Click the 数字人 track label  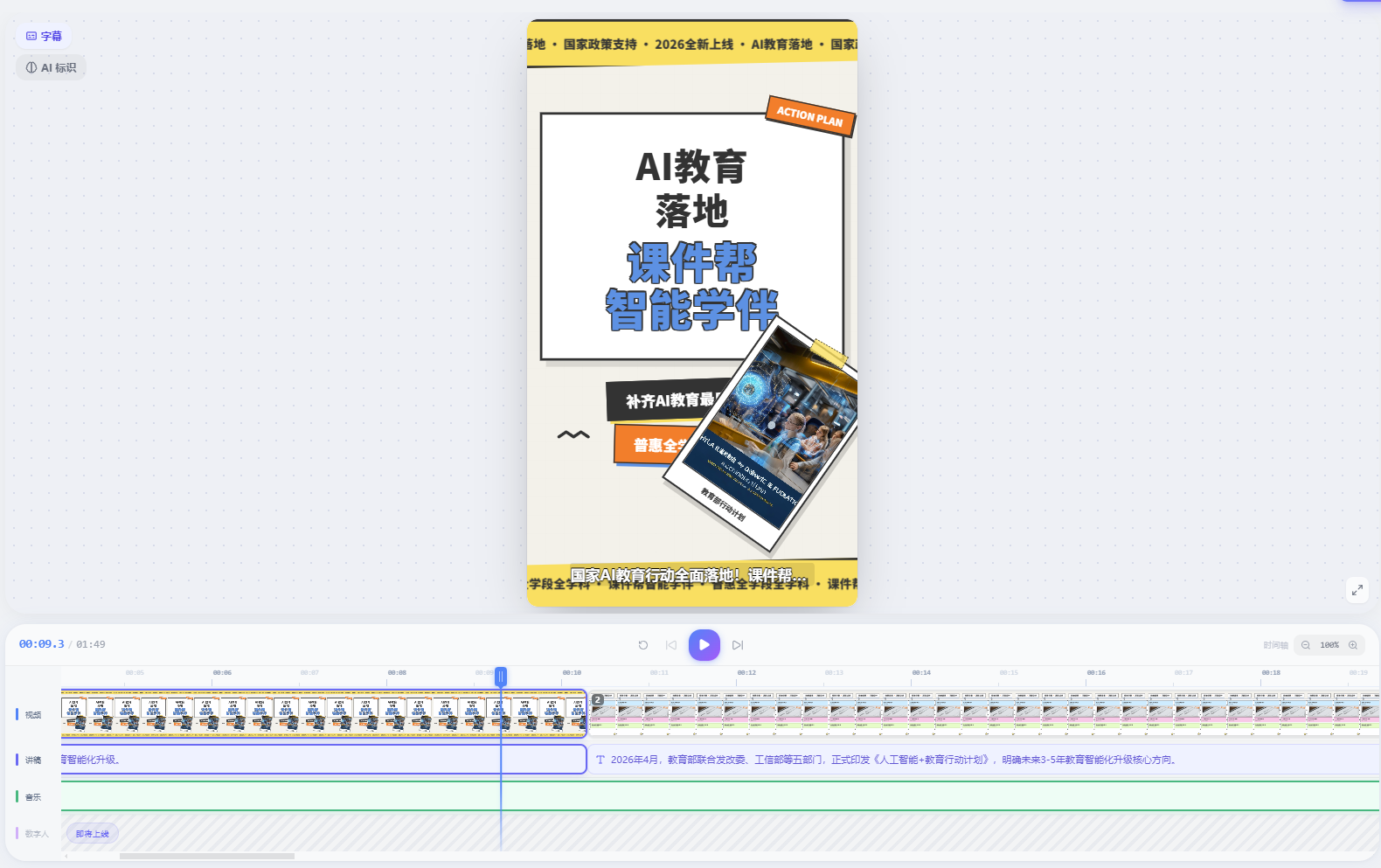point(37,834)
